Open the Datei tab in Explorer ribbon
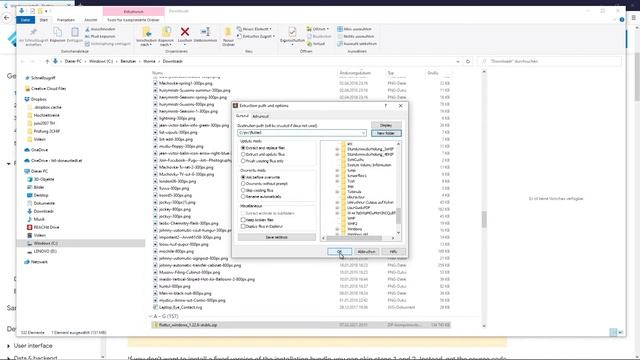The height and width of the screenshot is (360, 640). 25,20
